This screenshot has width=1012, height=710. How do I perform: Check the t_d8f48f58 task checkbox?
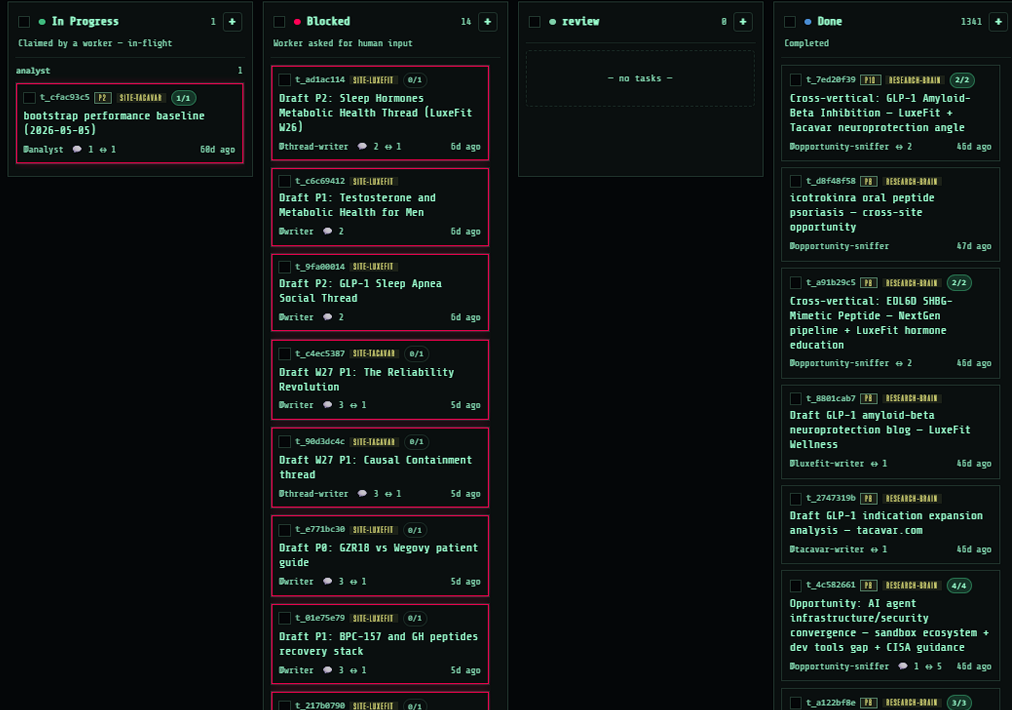pos(795,181)
